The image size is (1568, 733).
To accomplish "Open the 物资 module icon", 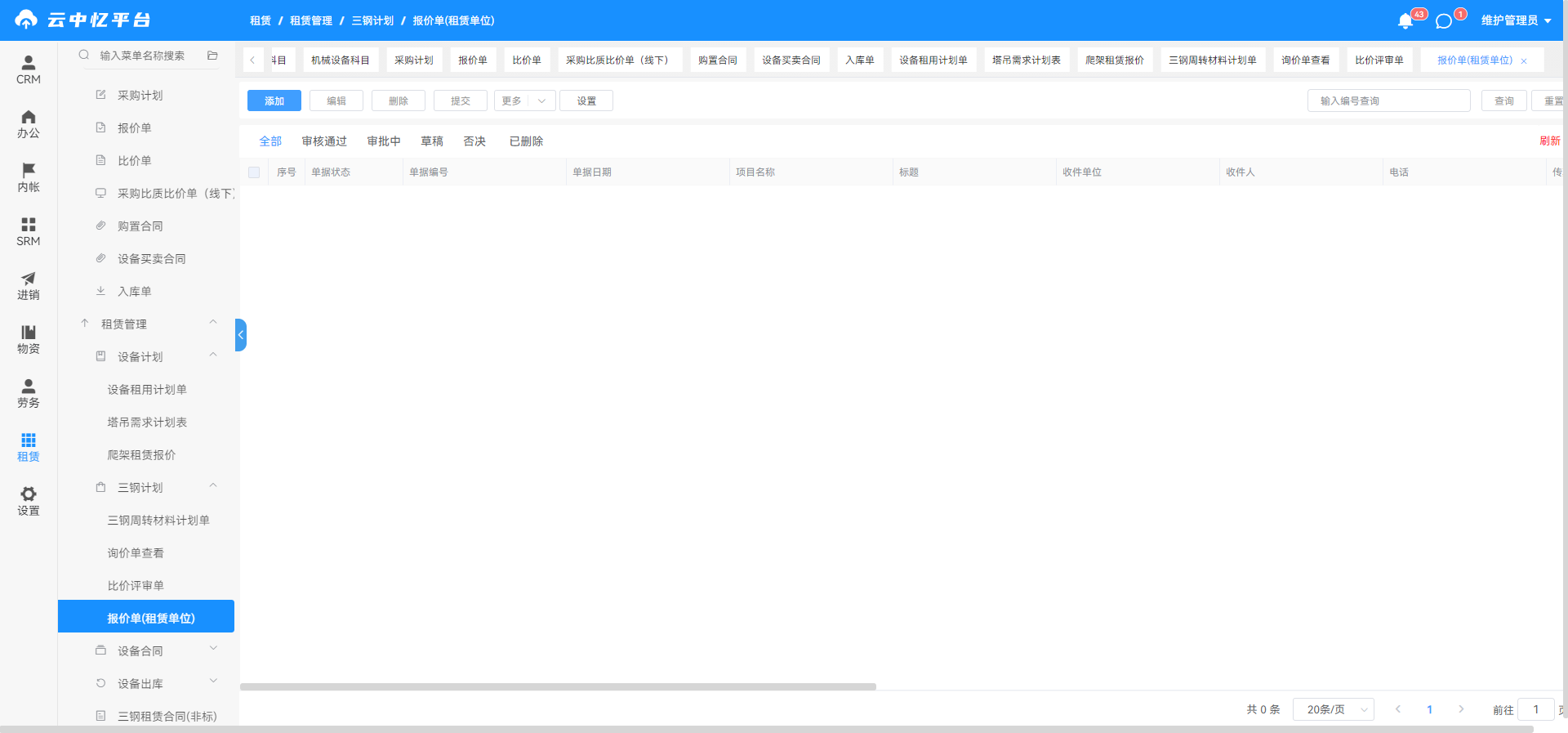I will [28, 332].
